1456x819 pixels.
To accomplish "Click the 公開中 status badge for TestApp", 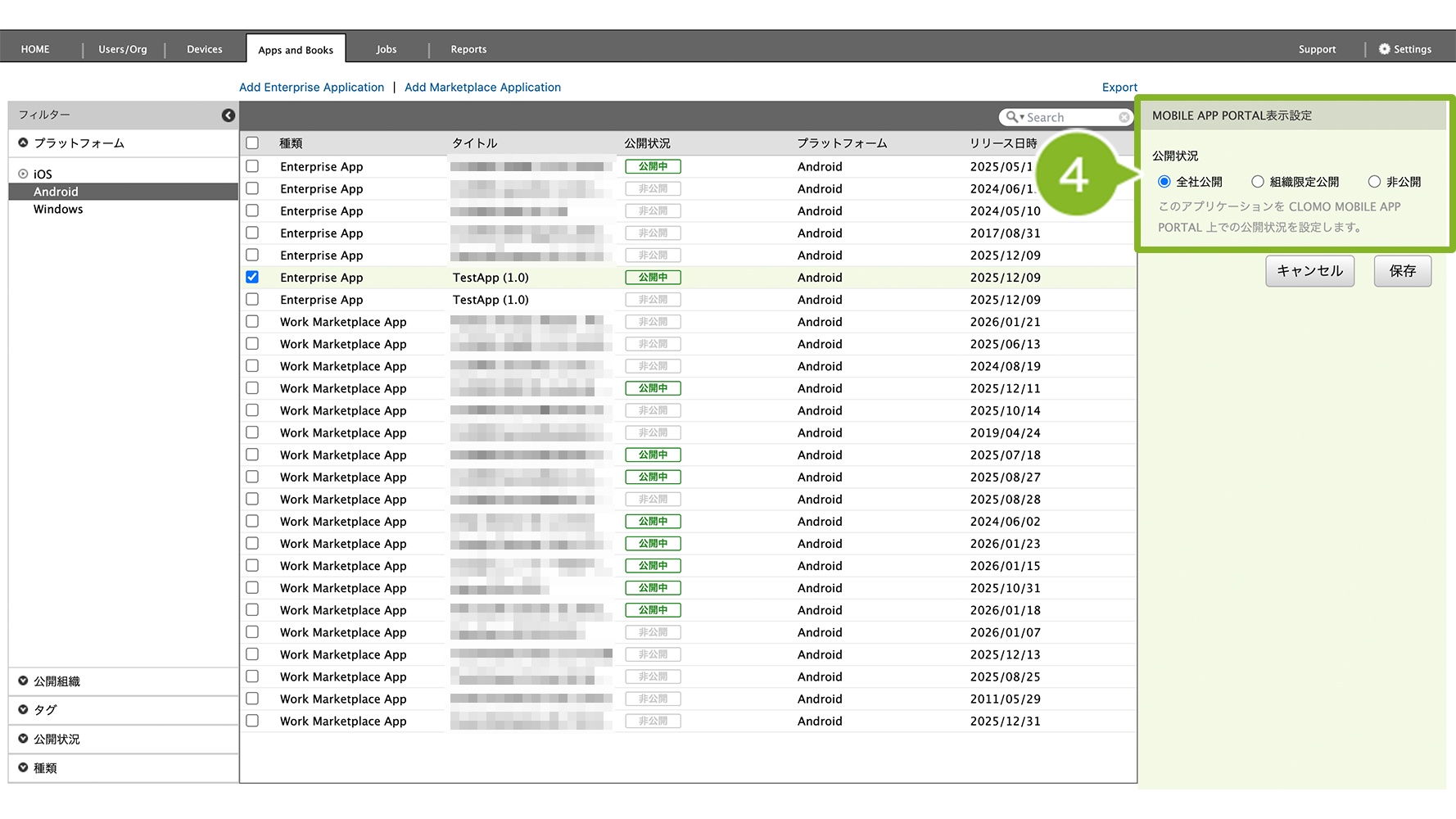I will 653,278.
